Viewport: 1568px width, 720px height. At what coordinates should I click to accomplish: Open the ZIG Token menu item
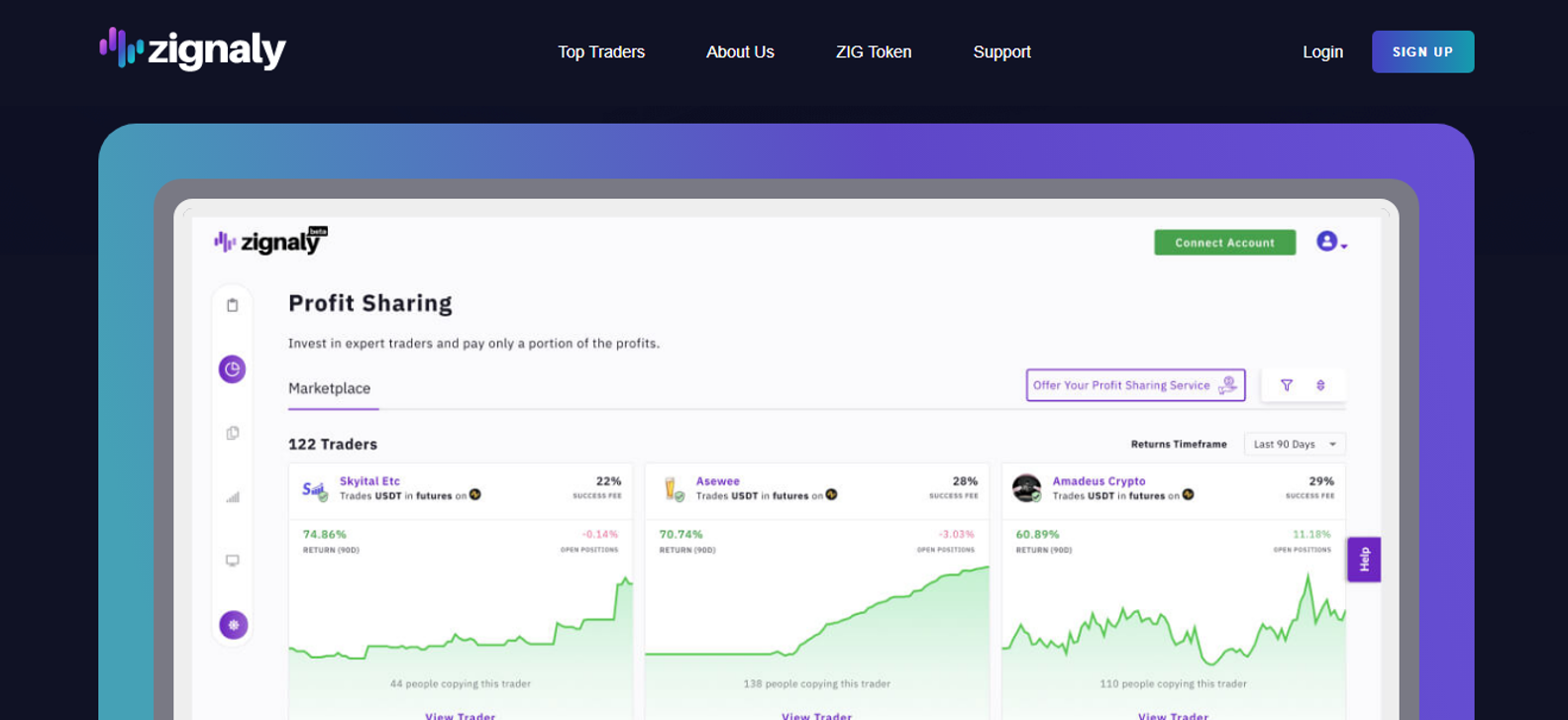[x=874, y=51]
